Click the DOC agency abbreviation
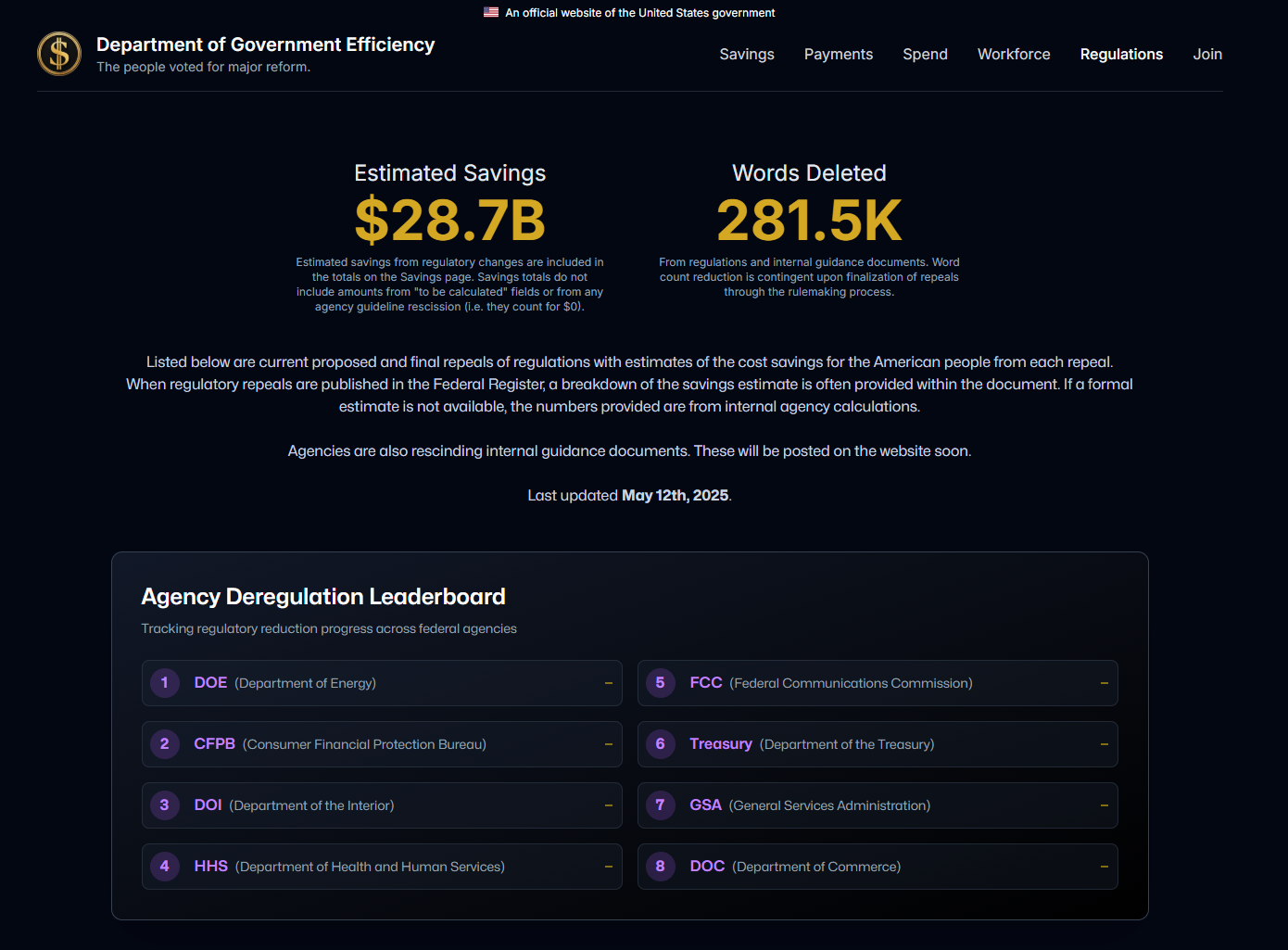This screenshot has width=1288, height=950. pyautogui.click(x=707, y=867)
